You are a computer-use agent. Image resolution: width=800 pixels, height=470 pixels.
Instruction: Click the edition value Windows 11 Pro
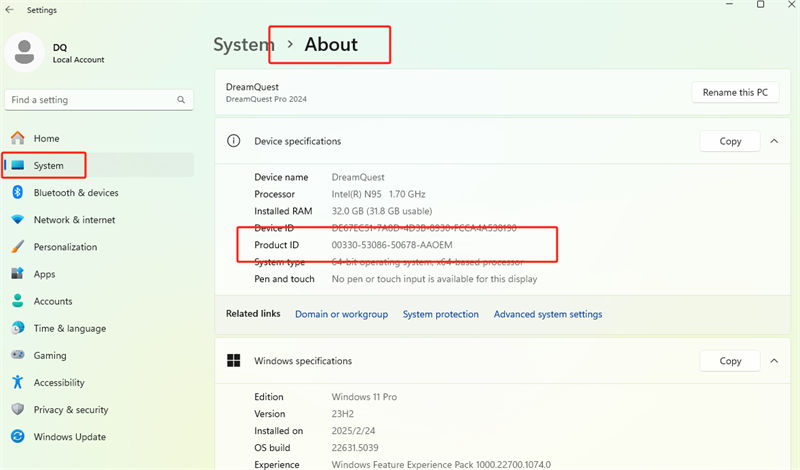364,397
